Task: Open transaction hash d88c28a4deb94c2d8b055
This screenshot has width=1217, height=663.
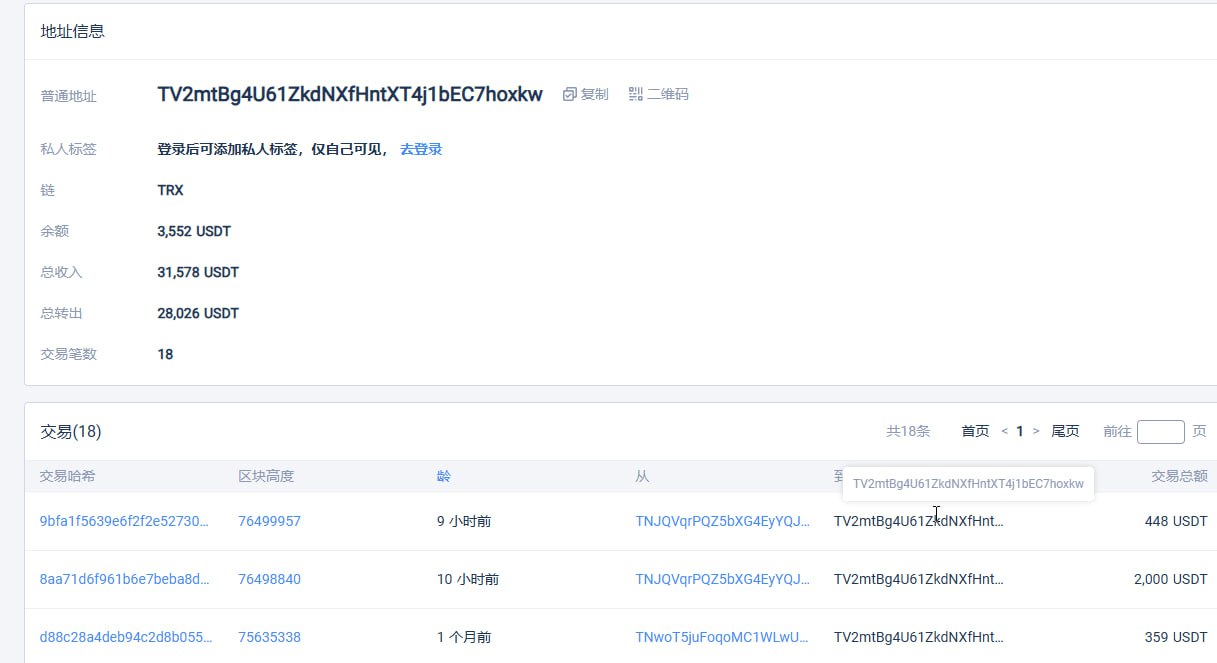Action: point(125,637)
